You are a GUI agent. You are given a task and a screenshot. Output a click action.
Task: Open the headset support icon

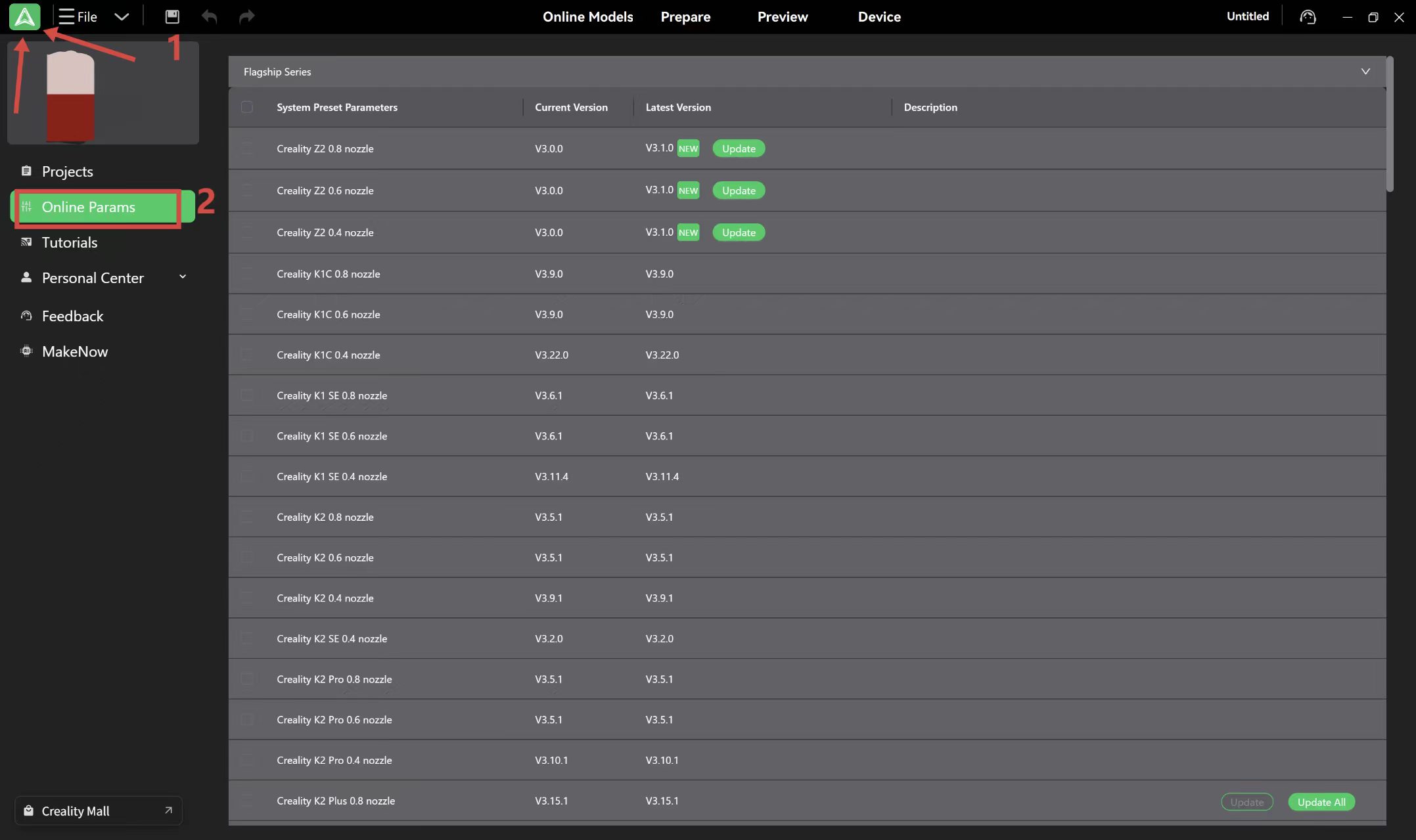(1308, 16)
